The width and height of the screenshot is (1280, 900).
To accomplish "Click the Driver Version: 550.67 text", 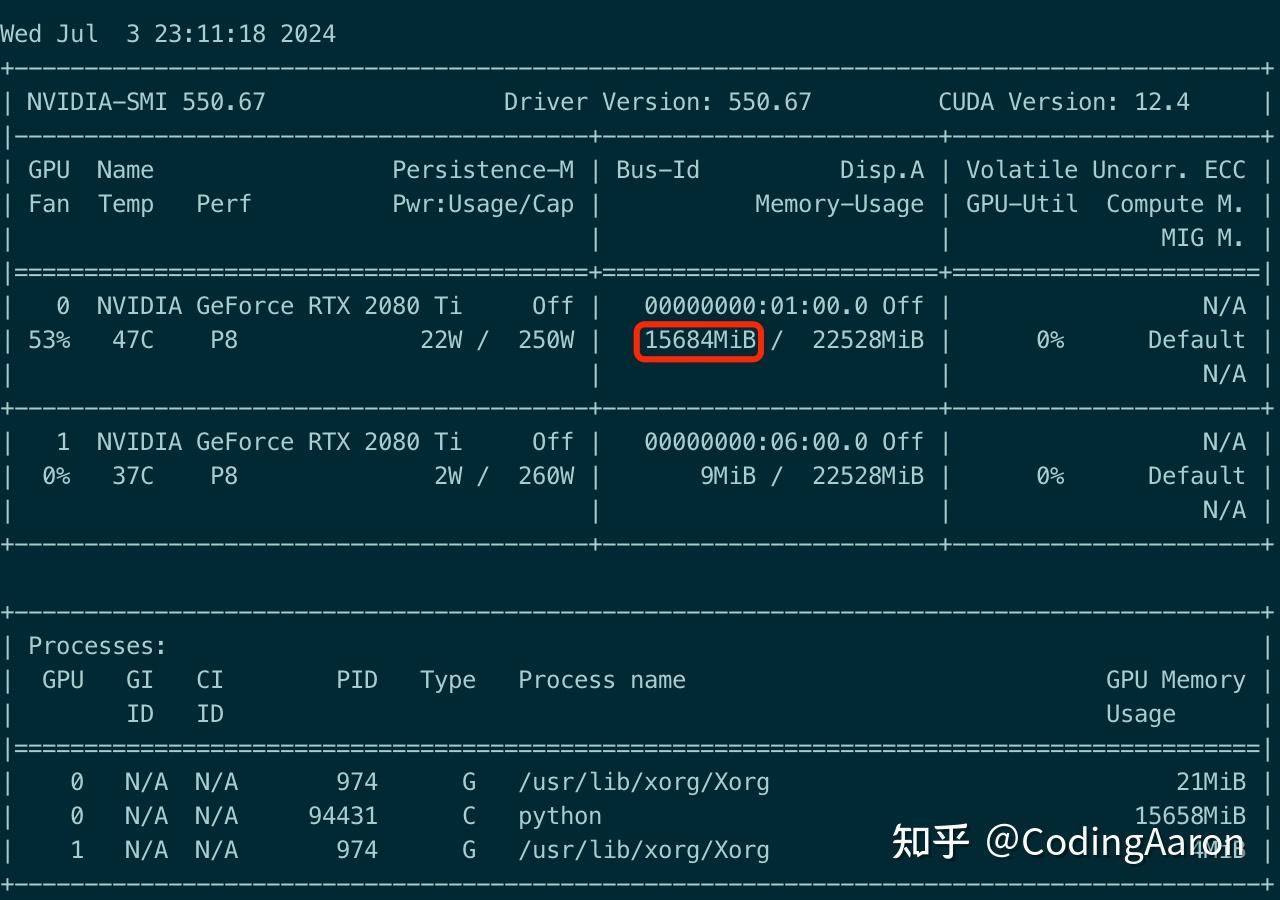I will coord(657,102).
